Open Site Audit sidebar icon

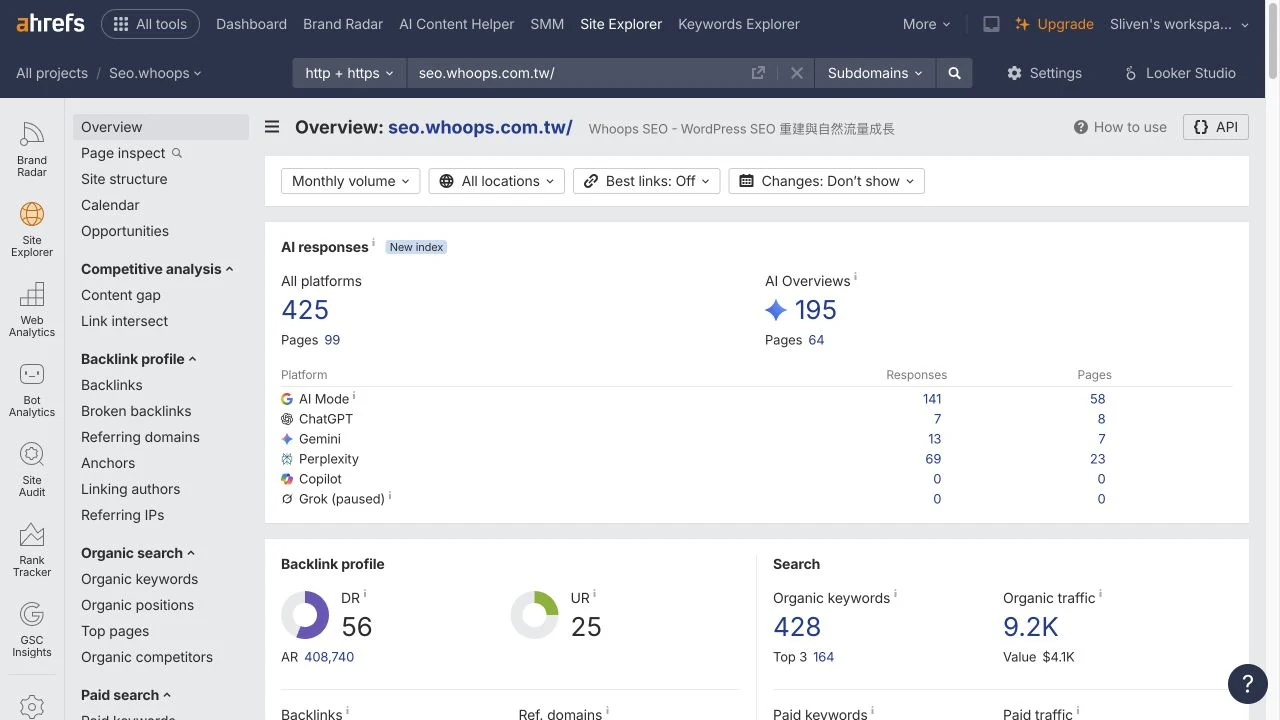pyautogui.click(x=32, y=470)
